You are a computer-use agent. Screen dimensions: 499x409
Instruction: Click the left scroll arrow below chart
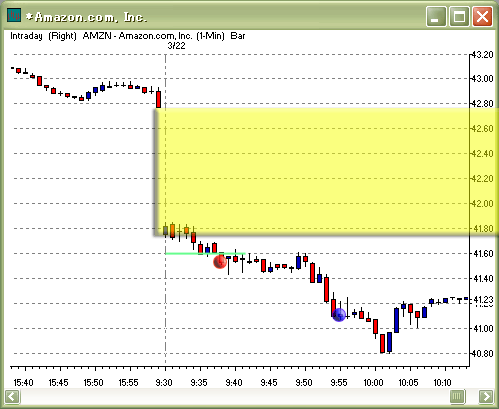pyautogui.click(x=13, y=397)
